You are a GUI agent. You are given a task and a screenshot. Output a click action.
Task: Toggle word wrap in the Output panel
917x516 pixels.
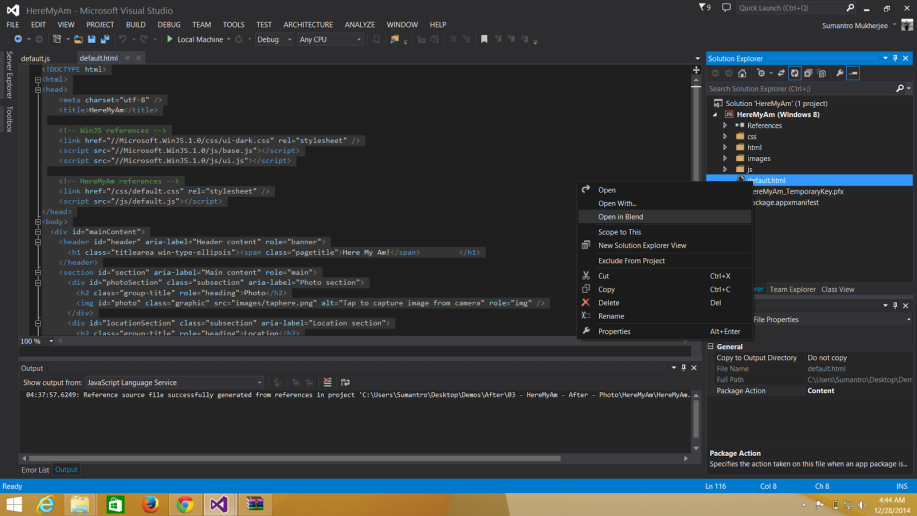345,382
